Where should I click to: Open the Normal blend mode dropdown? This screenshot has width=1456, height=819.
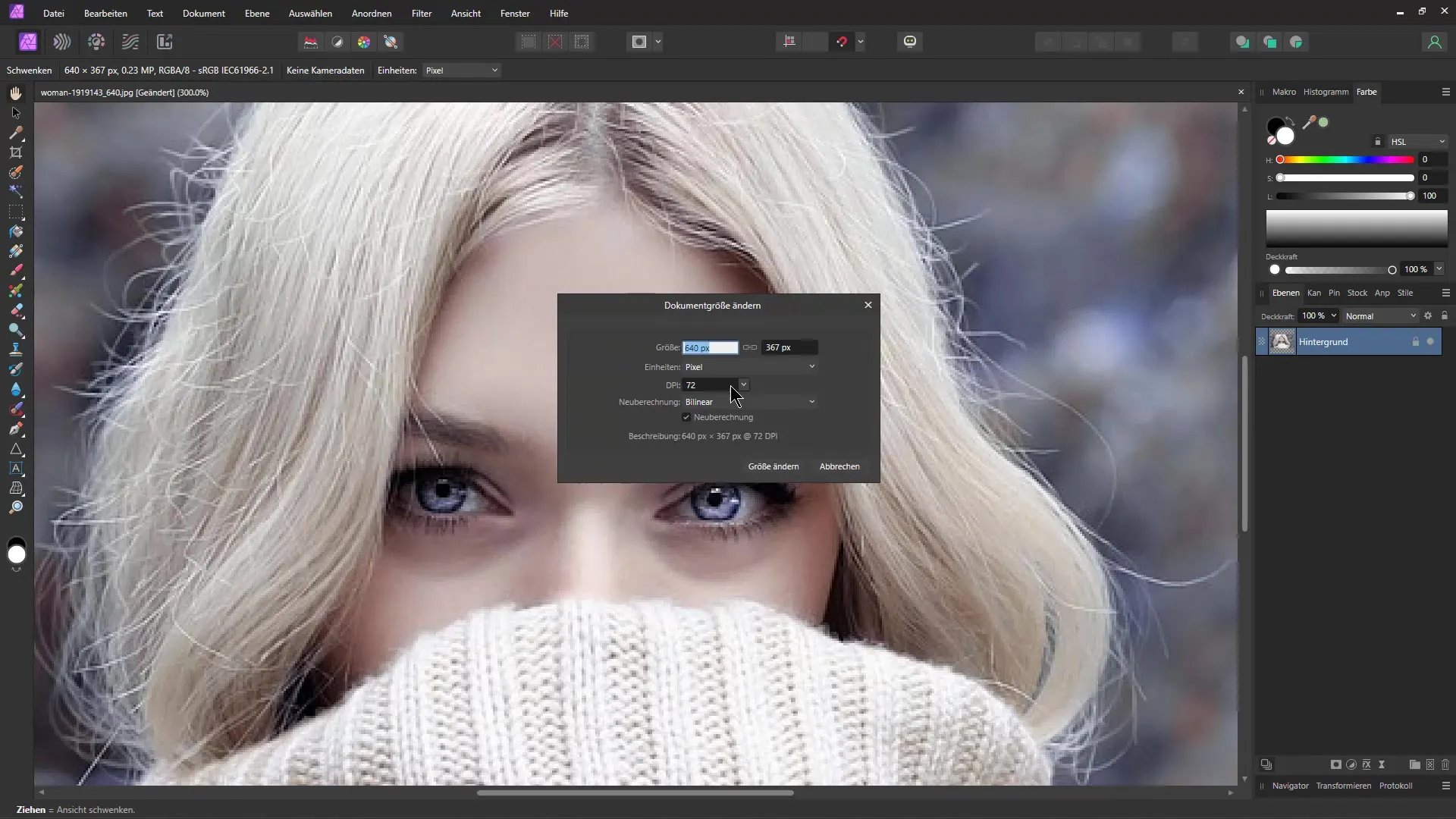1380,316
